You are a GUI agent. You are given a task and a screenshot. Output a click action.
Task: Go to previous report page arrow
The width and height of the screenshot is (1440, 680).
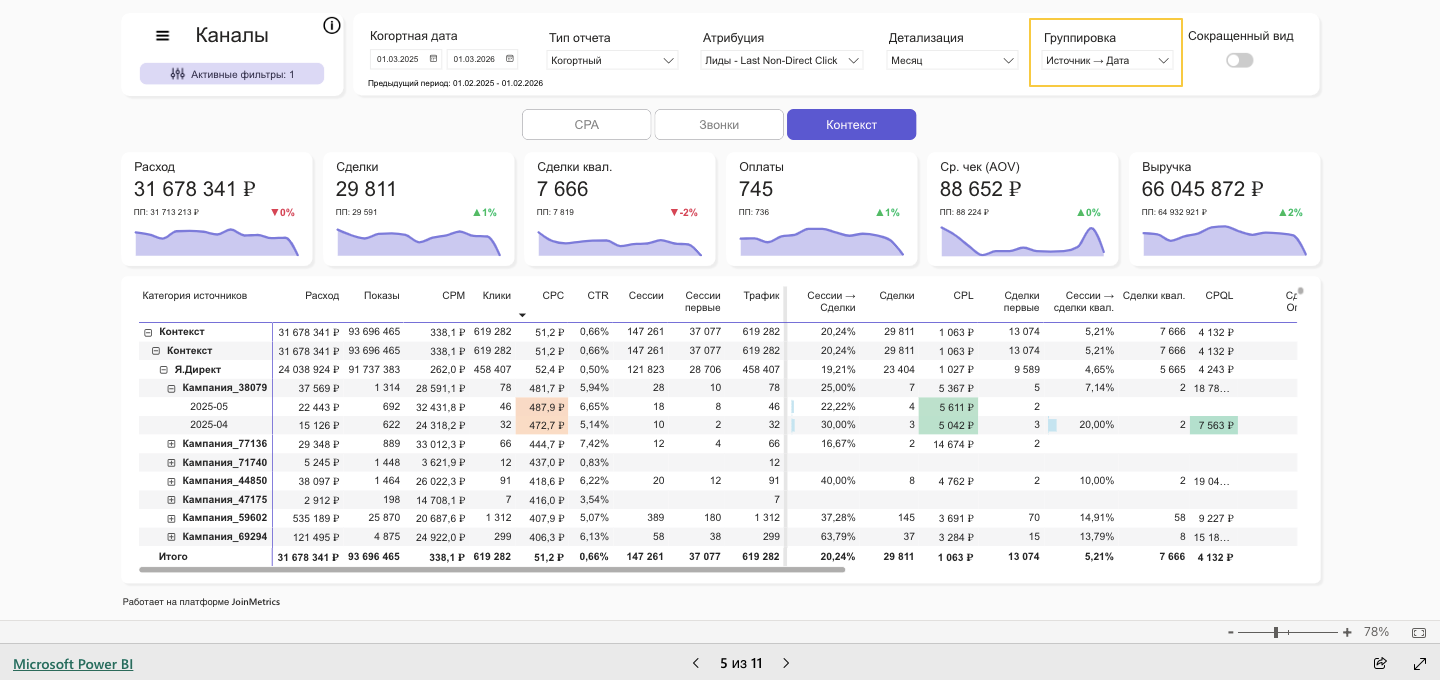point(696,663)
